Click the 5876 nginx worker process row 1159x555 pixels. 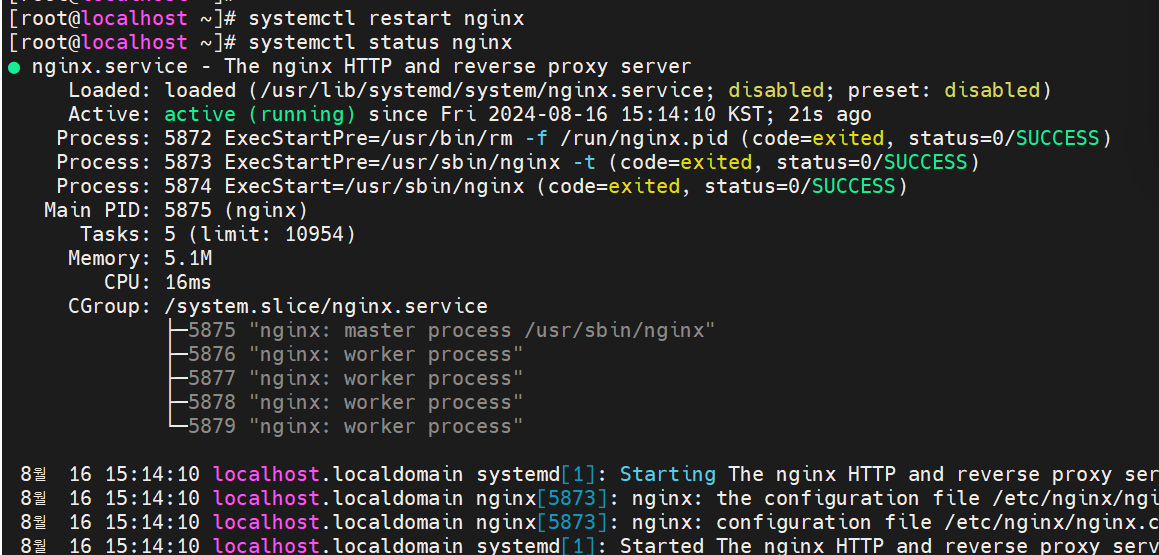pyautogui.click(x=346, y=354)
